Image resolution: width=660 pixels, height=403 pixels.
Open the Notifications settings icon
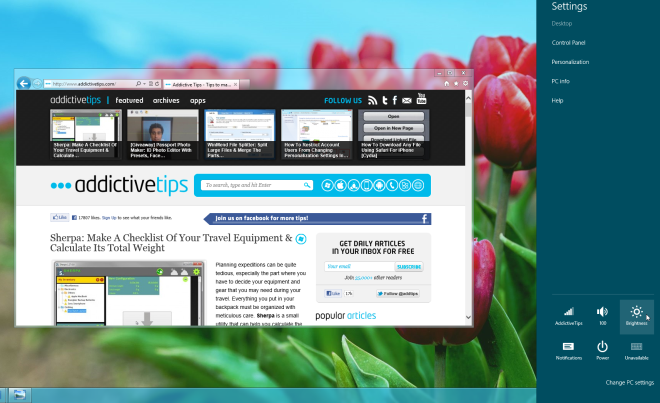point(568,350)
